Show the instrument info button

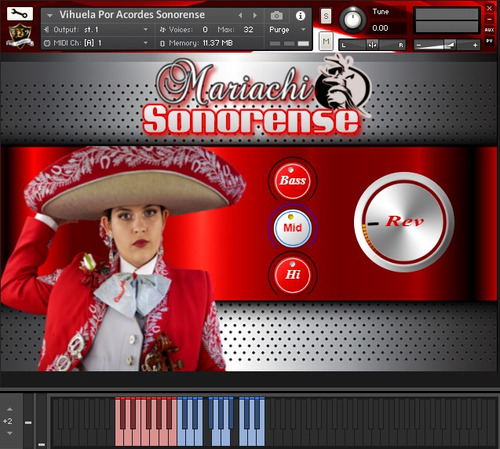click(x=300, y=15)
